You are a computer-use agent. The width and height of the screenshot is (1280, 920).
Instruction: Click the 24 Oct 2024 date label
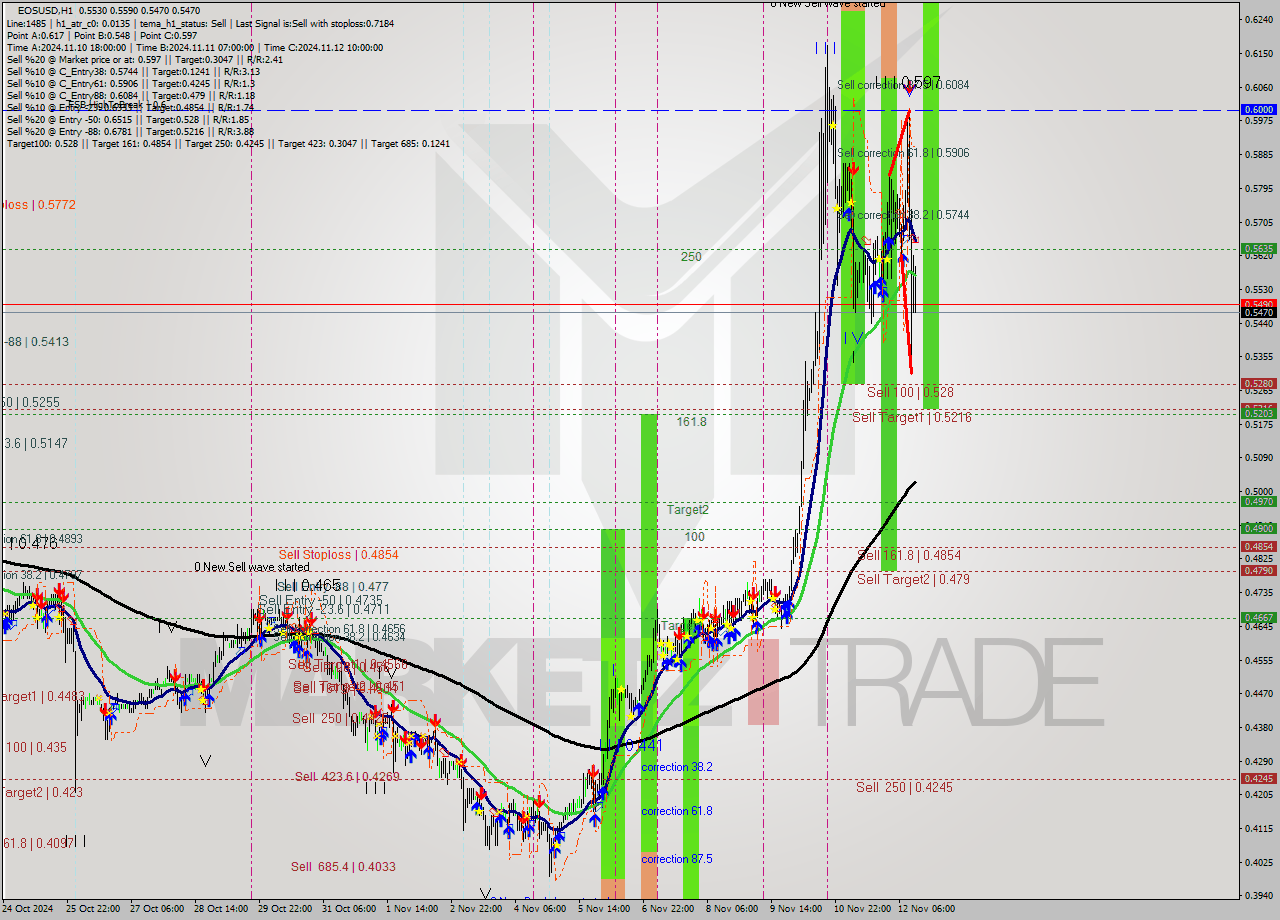tap(27, 909)
